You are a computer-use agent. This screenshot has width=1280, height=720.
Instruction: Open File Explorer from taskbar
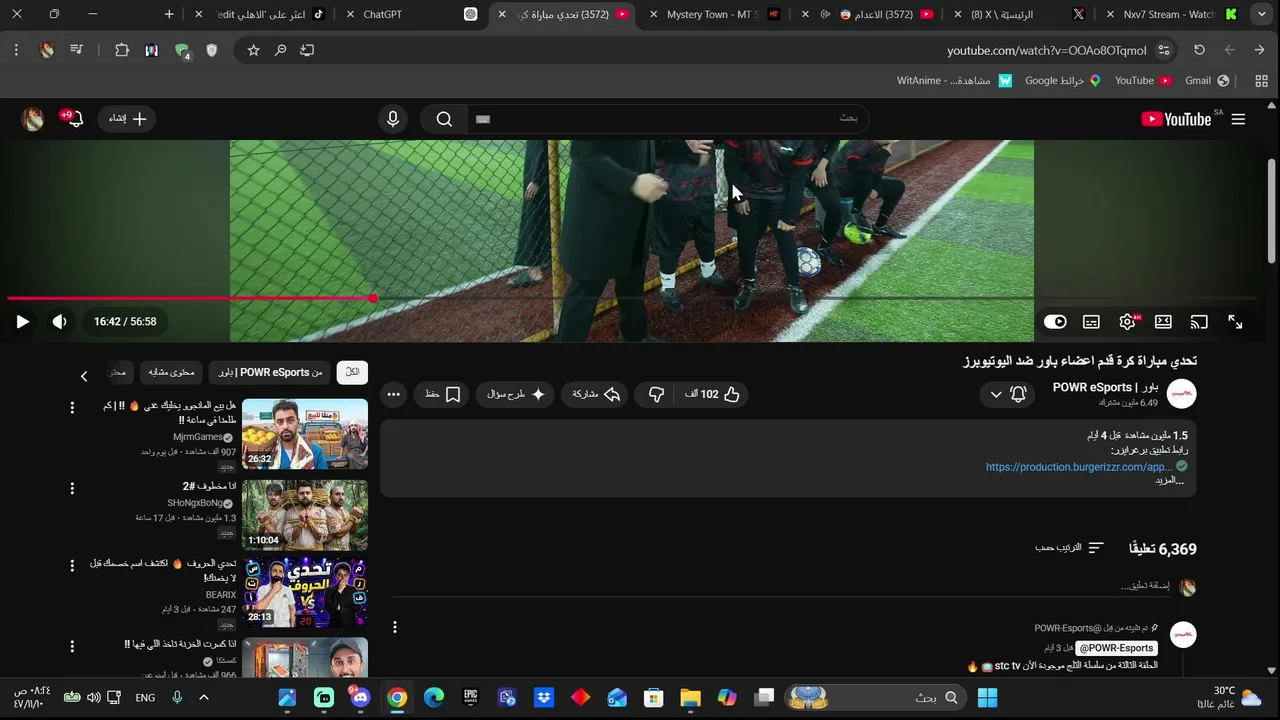(690, 697)
